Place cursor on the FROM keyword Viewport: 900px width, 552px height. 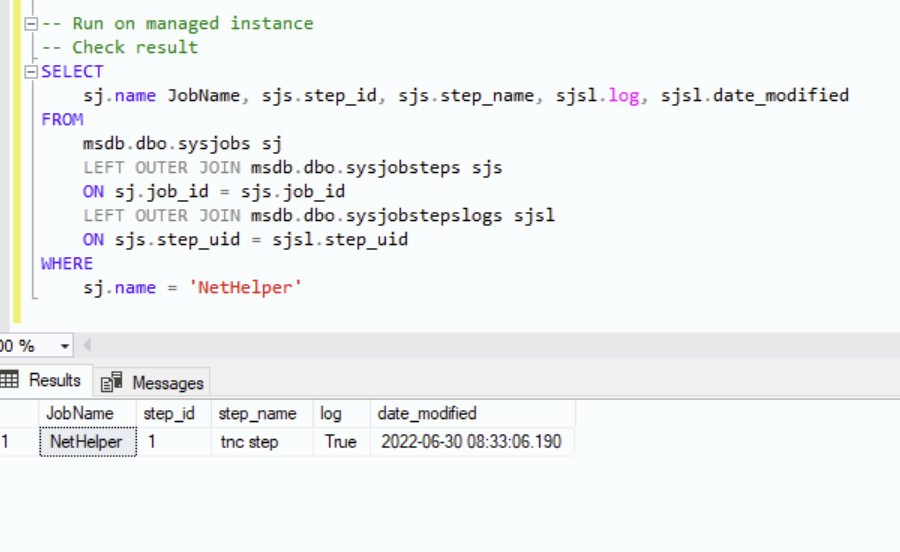coord(62,119)
